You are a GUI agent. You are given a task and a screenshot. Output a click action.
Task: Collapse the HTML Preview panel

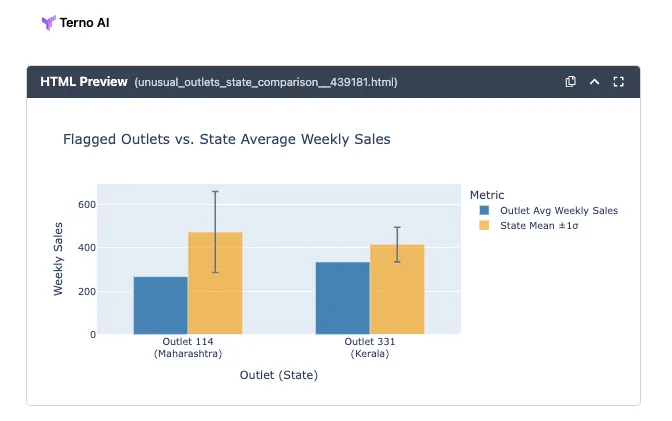point(594,82)
